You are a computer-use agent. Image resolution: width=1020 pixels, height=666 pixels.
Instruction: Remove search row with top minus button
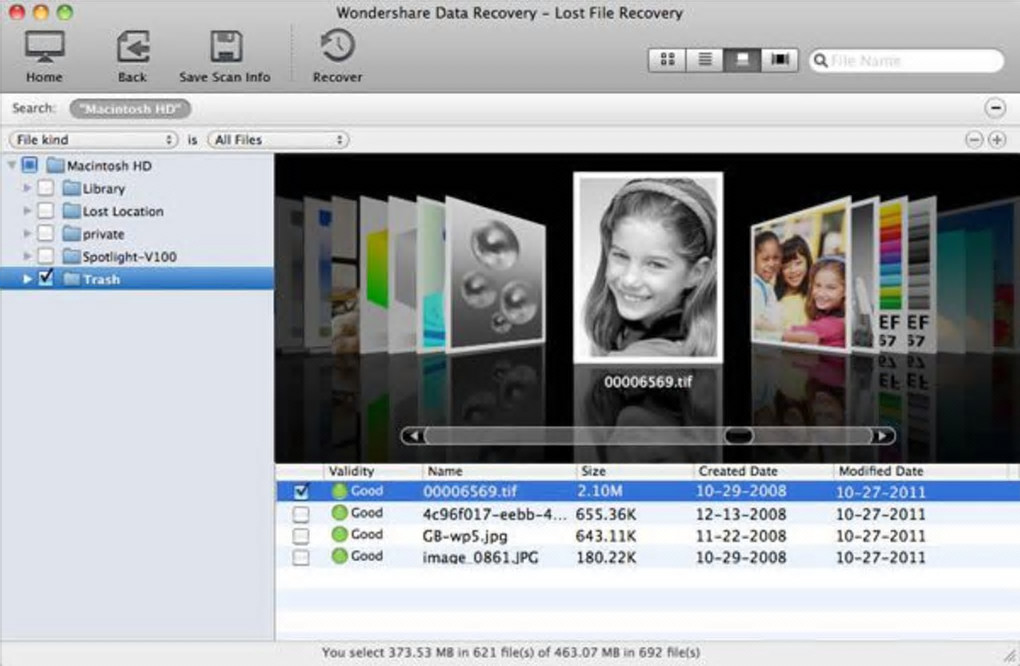[x=995, y=108]
